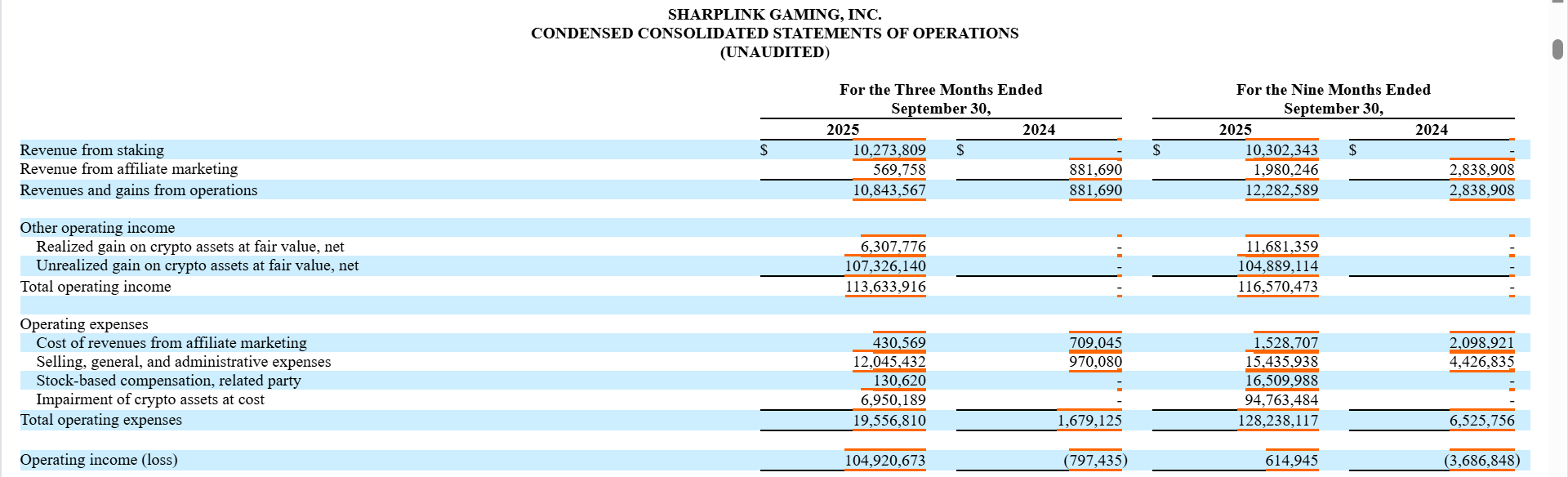Click the value 94,763,484
The height and width of the screenshot is (477, 1568).
point(1281,400)
